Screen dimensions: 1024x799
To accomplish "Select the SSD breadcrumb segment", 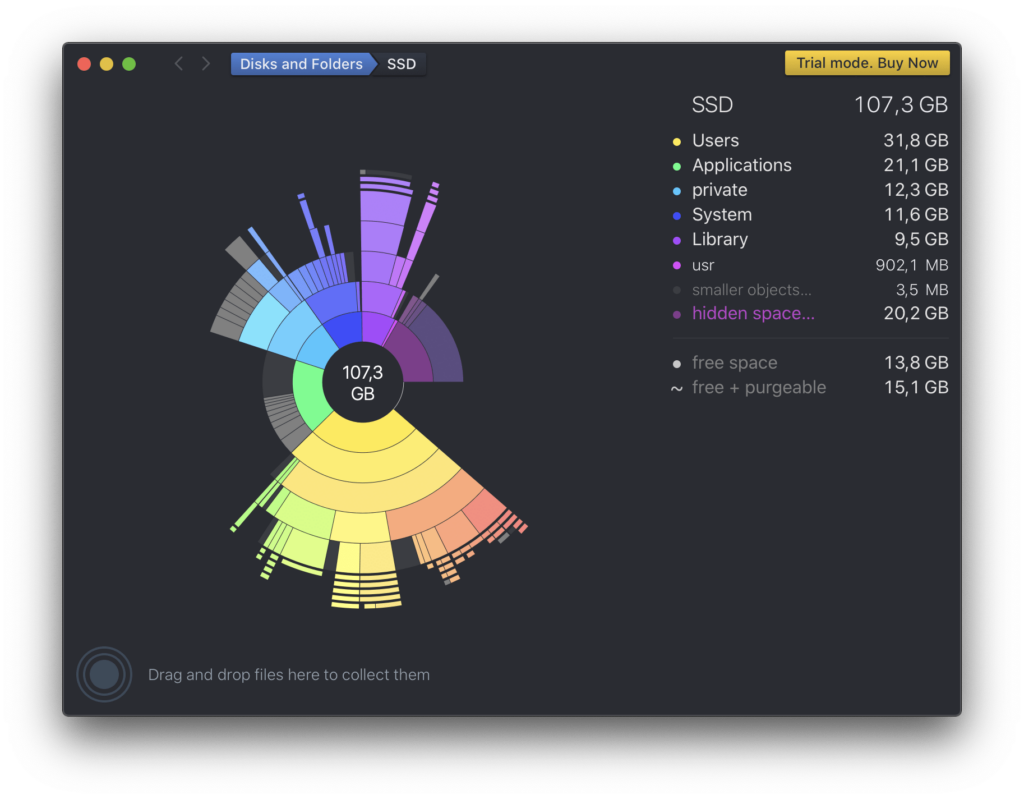I will click(401, 64).
